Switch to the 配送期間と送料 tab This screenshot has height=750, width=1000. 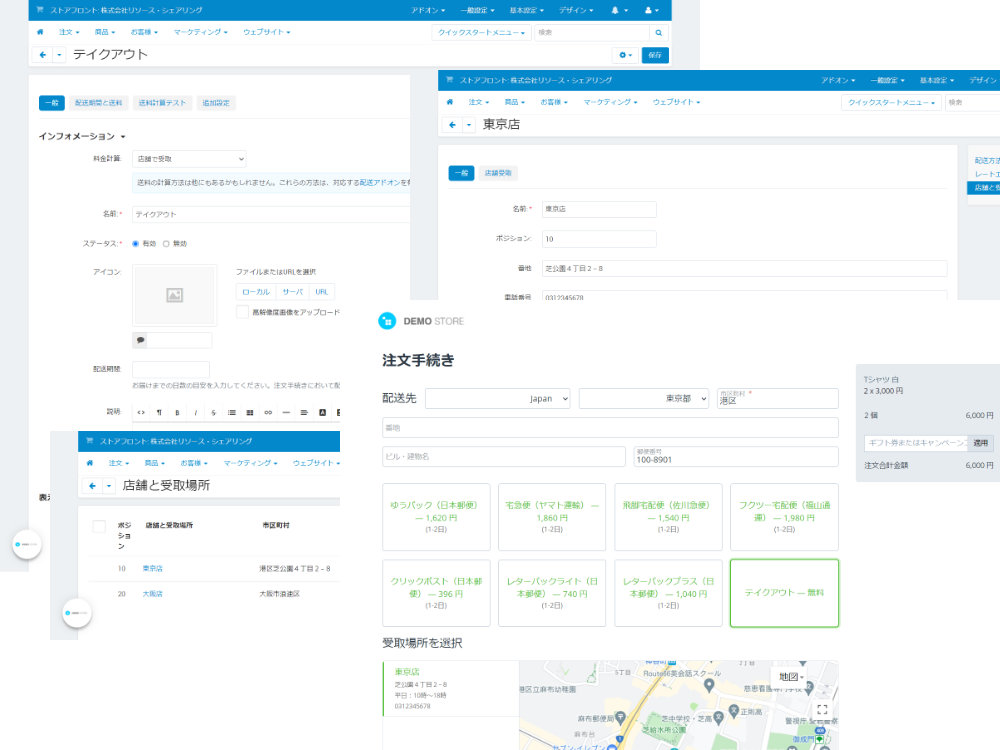point(98,103)
